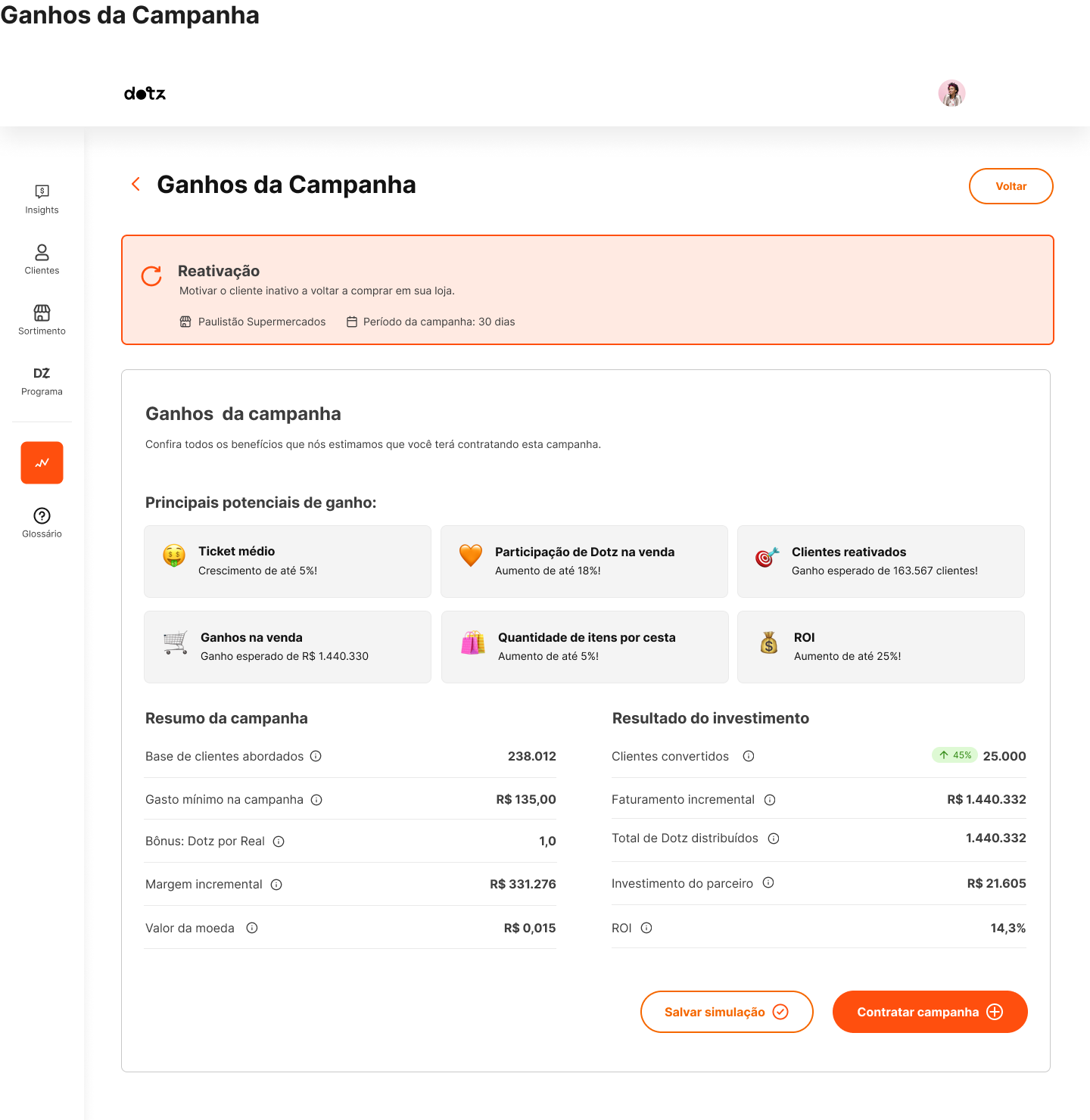Image resolution: width=1090 pixels, height=1120 pixels.
Task: Show info for Gasto mínimo na campanha
Action: [x=316, y=800]
